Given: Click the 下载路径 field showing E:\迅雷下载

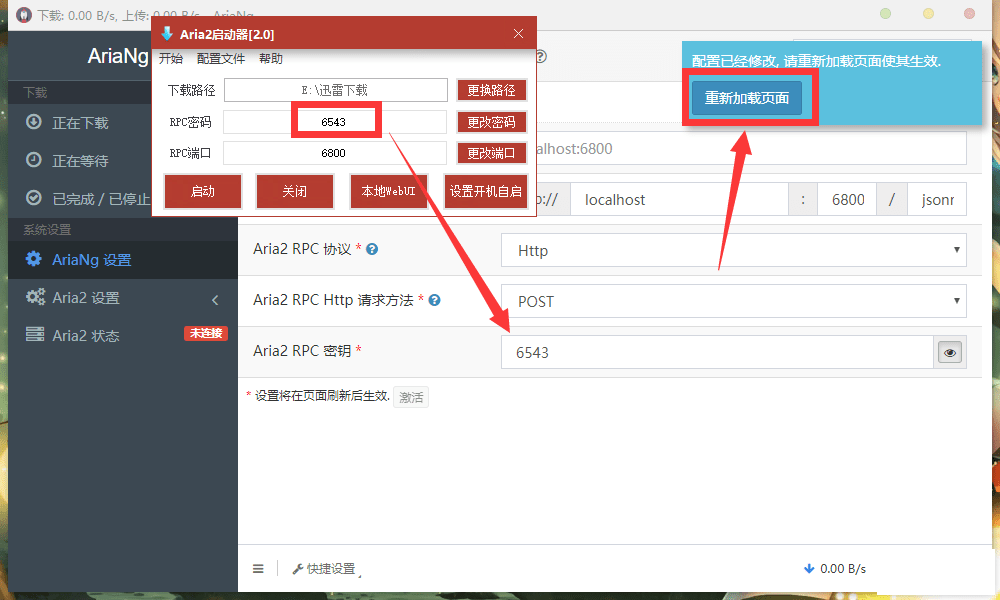Looking at the screenshot, I should [x=335, y=90].
